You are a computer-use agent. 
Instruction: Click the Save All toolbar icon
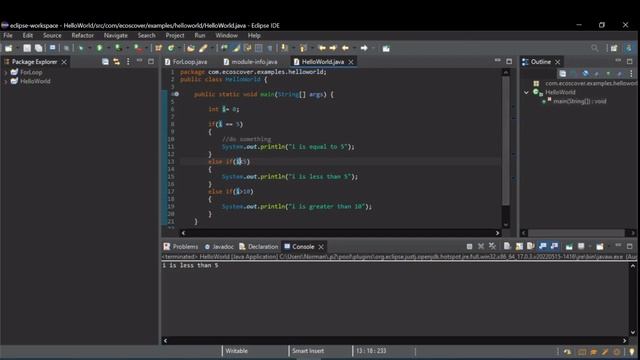click(x=38, y=49)
